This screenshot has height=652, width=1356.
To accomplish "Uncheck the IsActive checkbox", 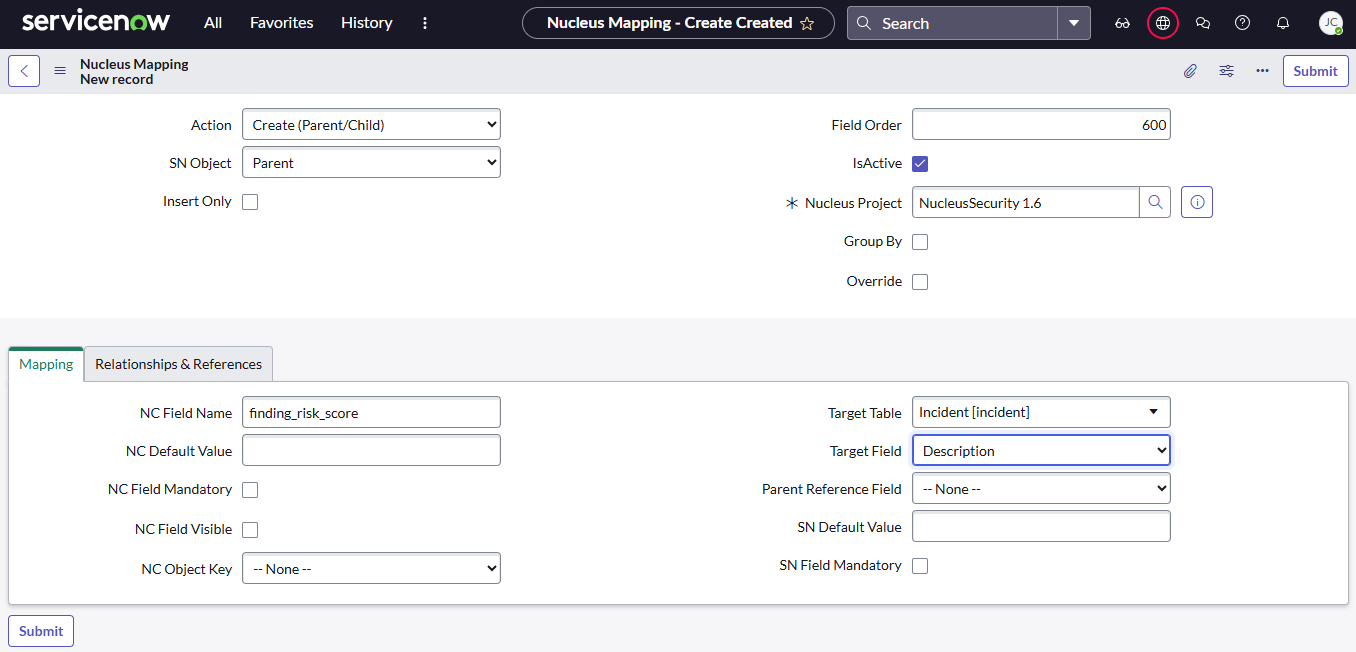I will click(x=920, y=164).
